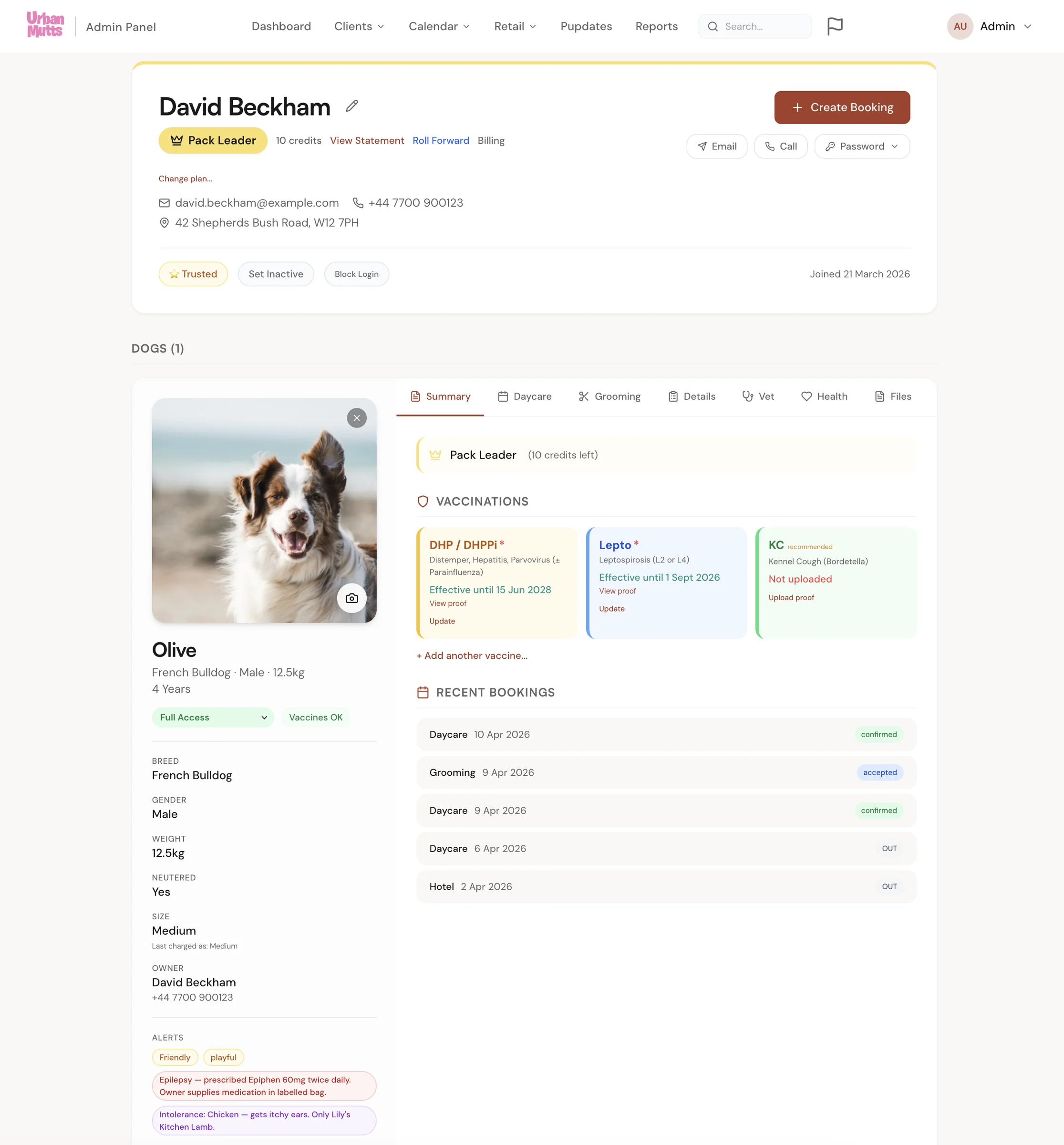Viewport: 1064px width, 1145px height.
Task: Click Roll Forward link
Action: [441, 141]
